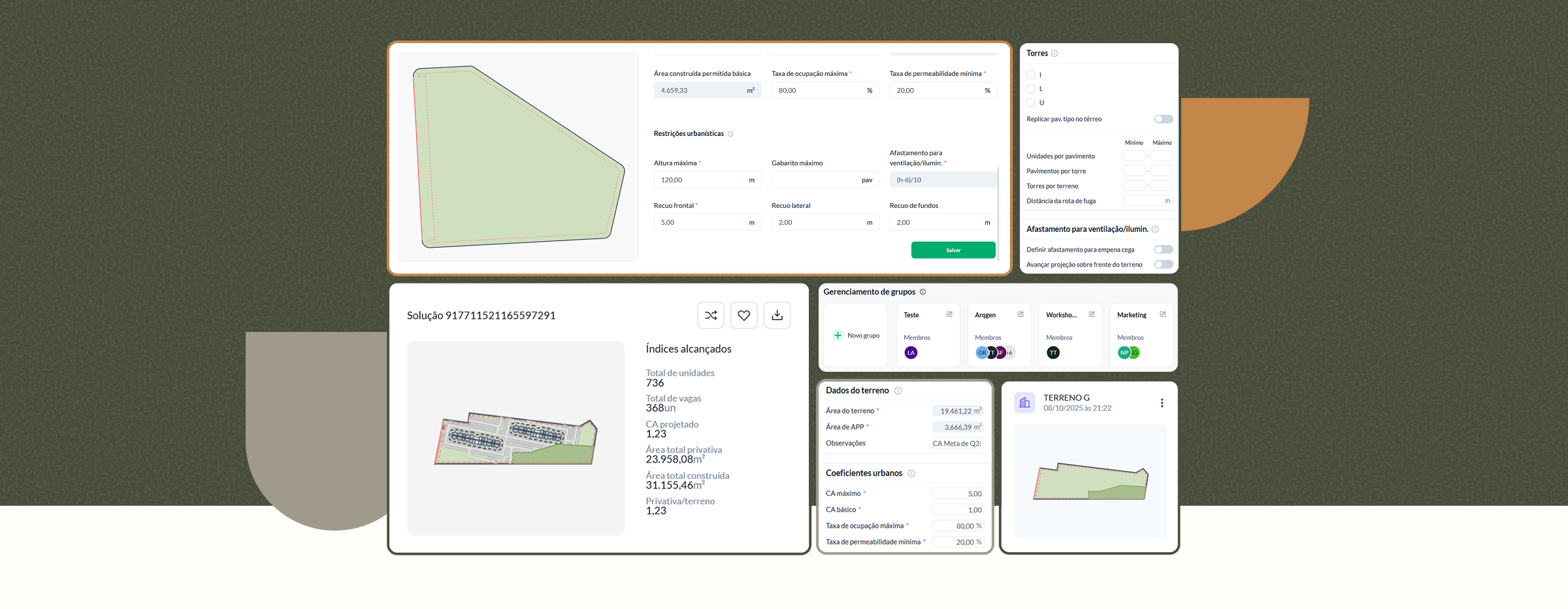Open the TERRENO G terrain thumbnail
1568x609 pixels.
click(x=1090, y=482)
